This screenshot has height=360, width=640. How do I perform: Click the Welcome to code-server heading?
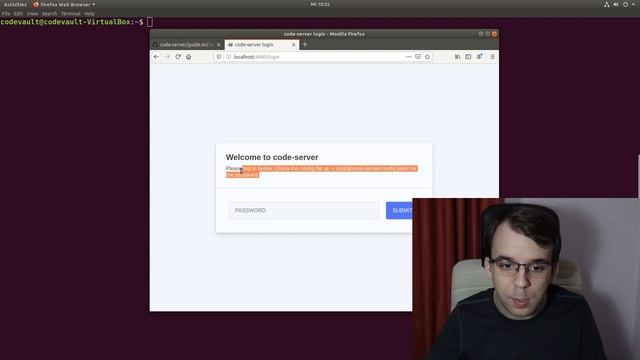coord(272,157)
